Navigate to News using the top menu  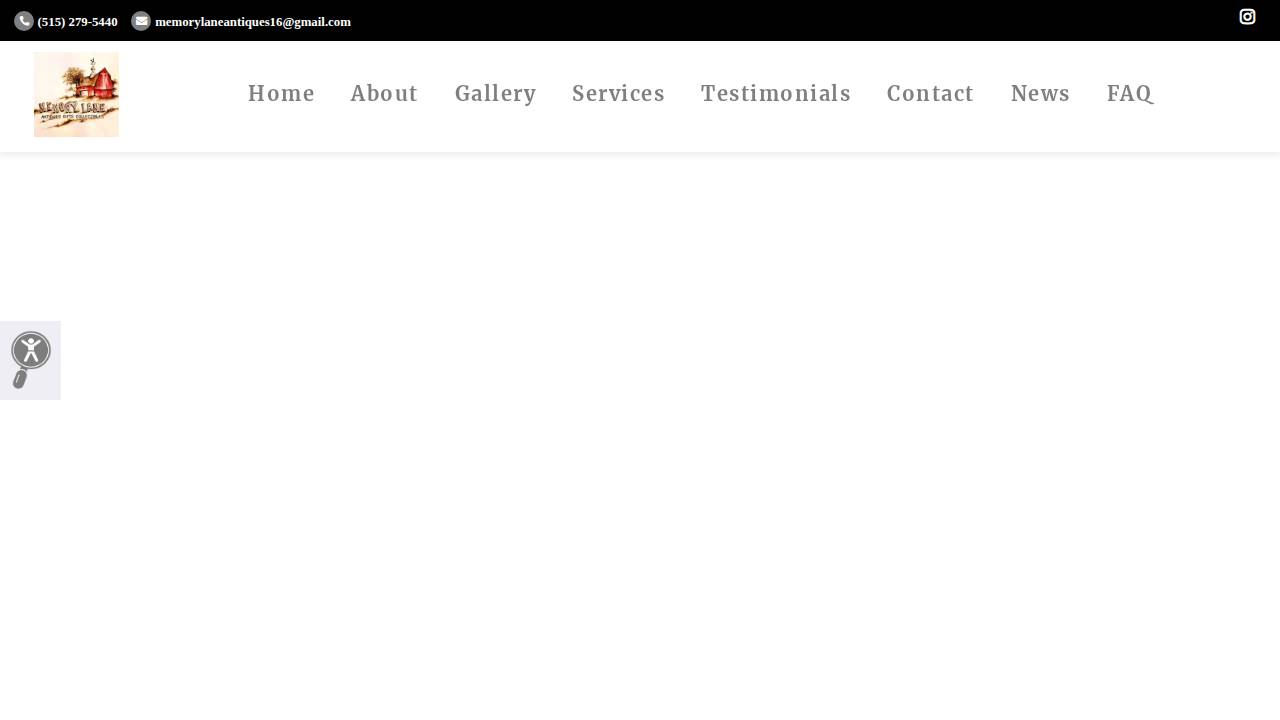click(x=1040, y=93)
